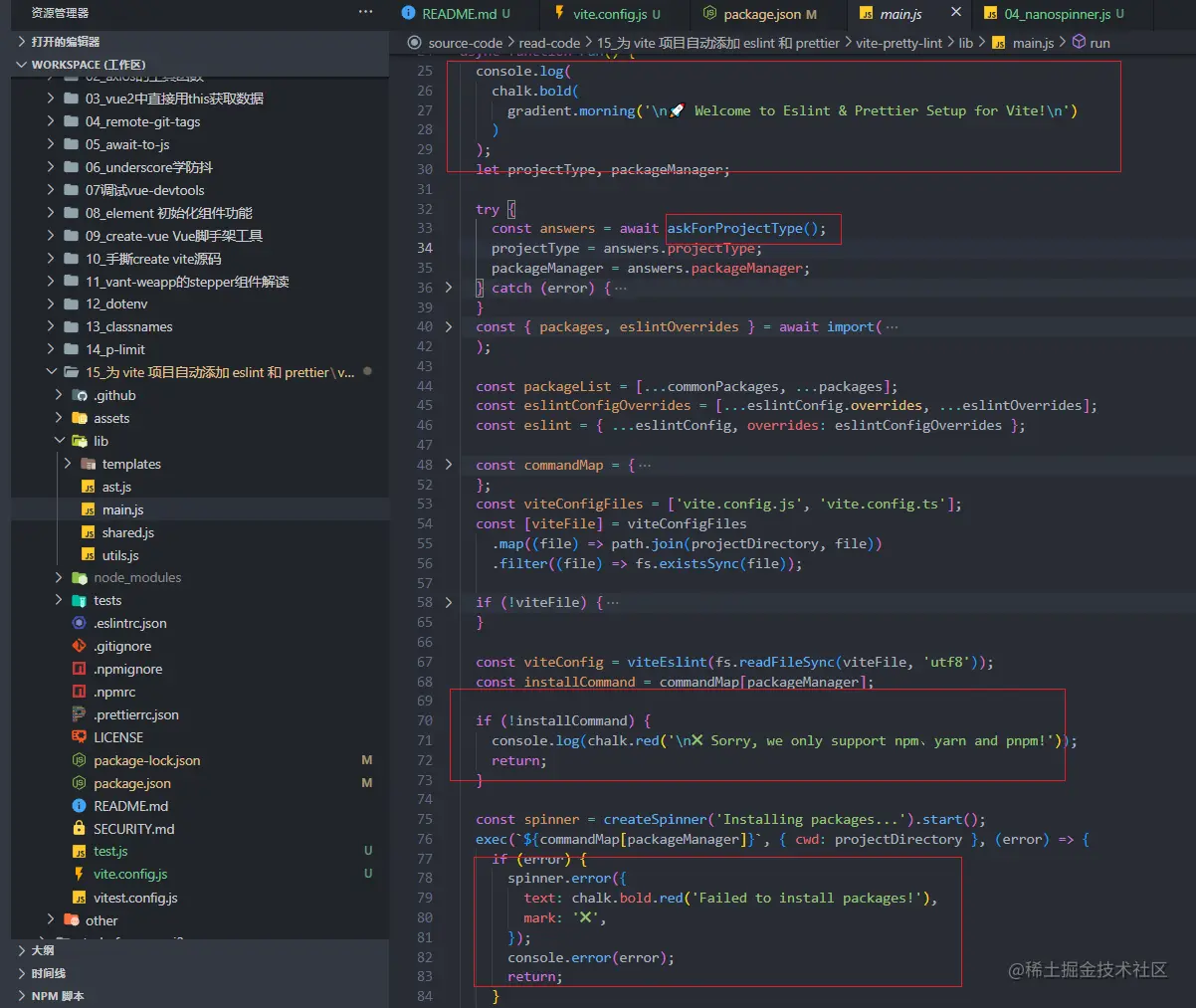Click the git icon of .gitignore file
This screenshot has width=1196, height=1008.
click(x=80, y=646)
